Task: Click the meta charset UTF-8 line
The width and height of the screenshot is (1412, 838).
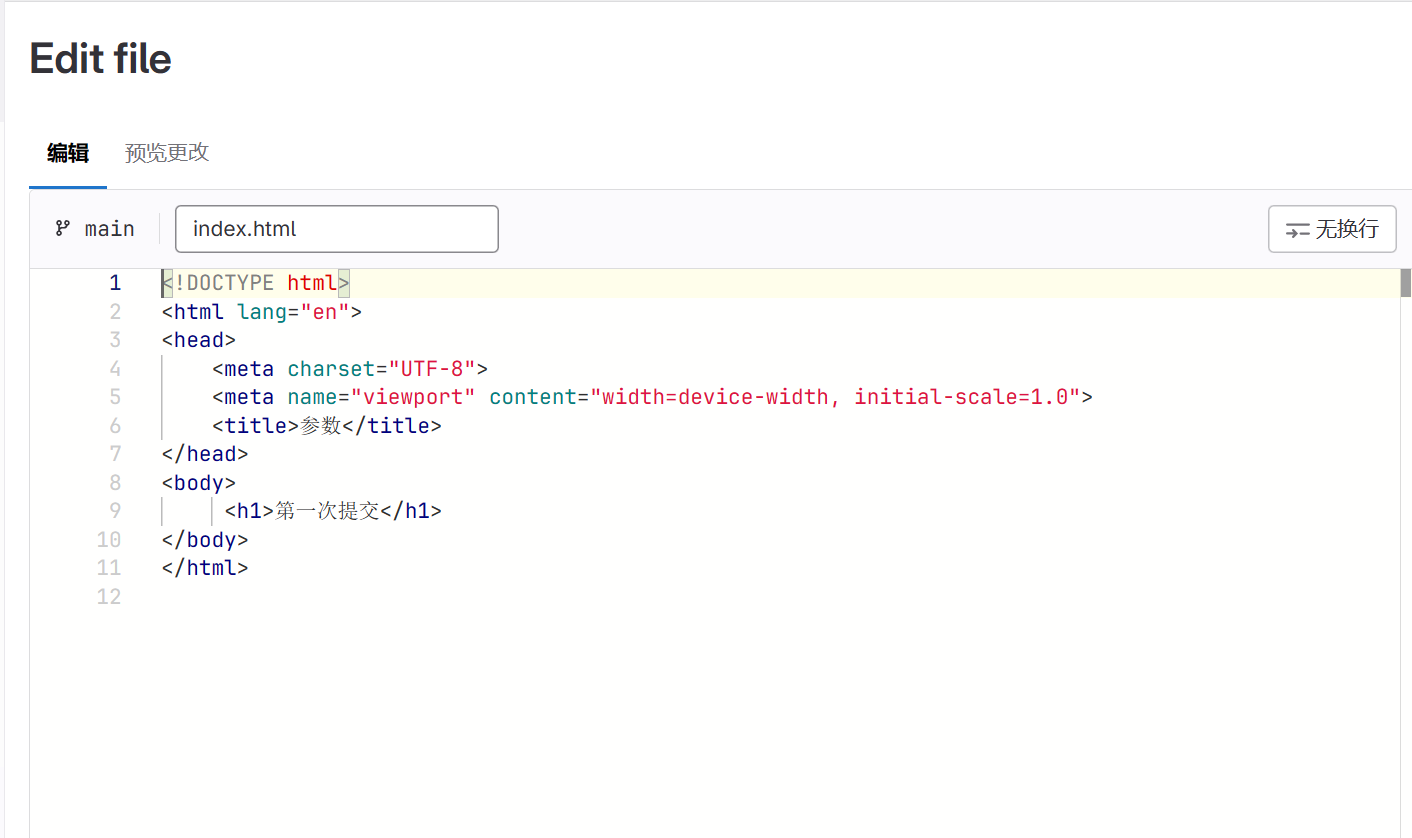Action: click(350, 369)
